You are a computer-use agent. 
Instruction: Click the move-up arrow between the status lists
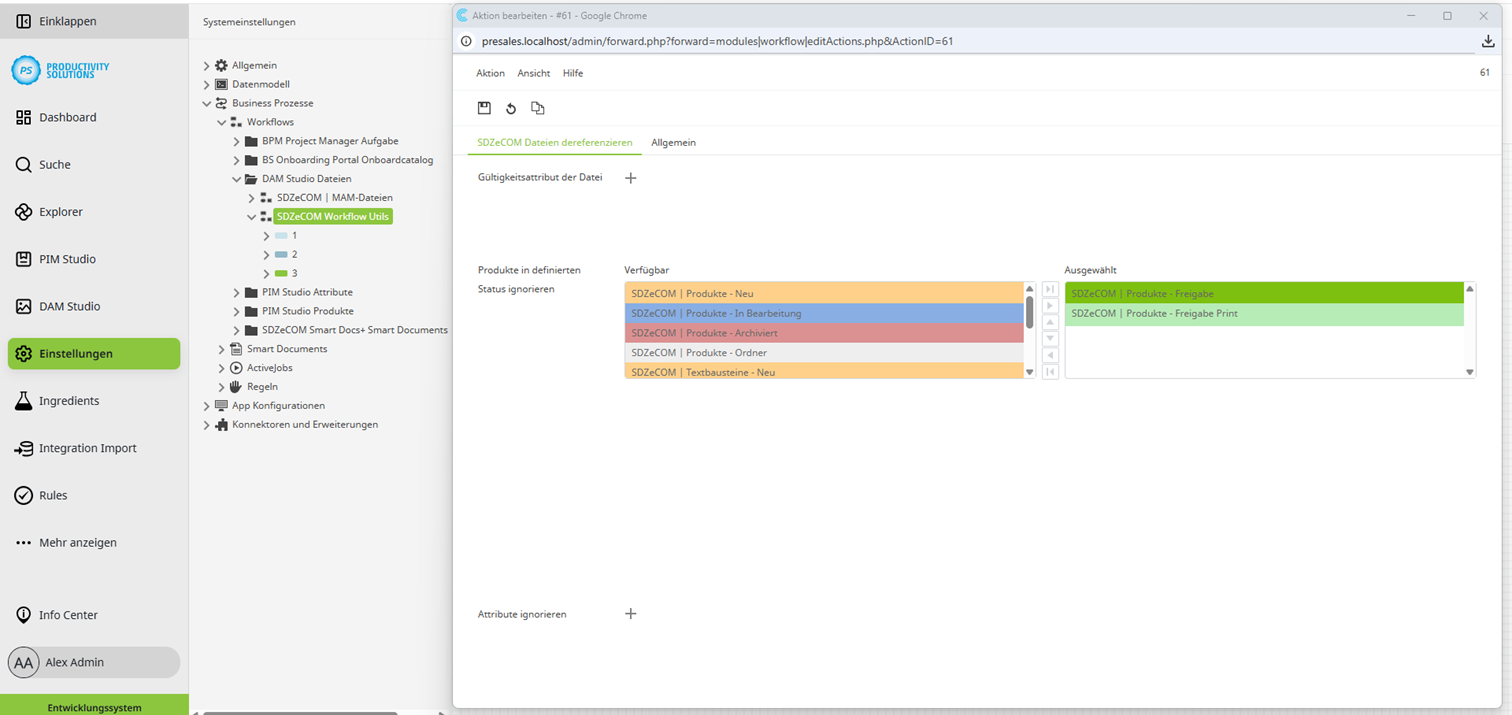point(1048,322)
